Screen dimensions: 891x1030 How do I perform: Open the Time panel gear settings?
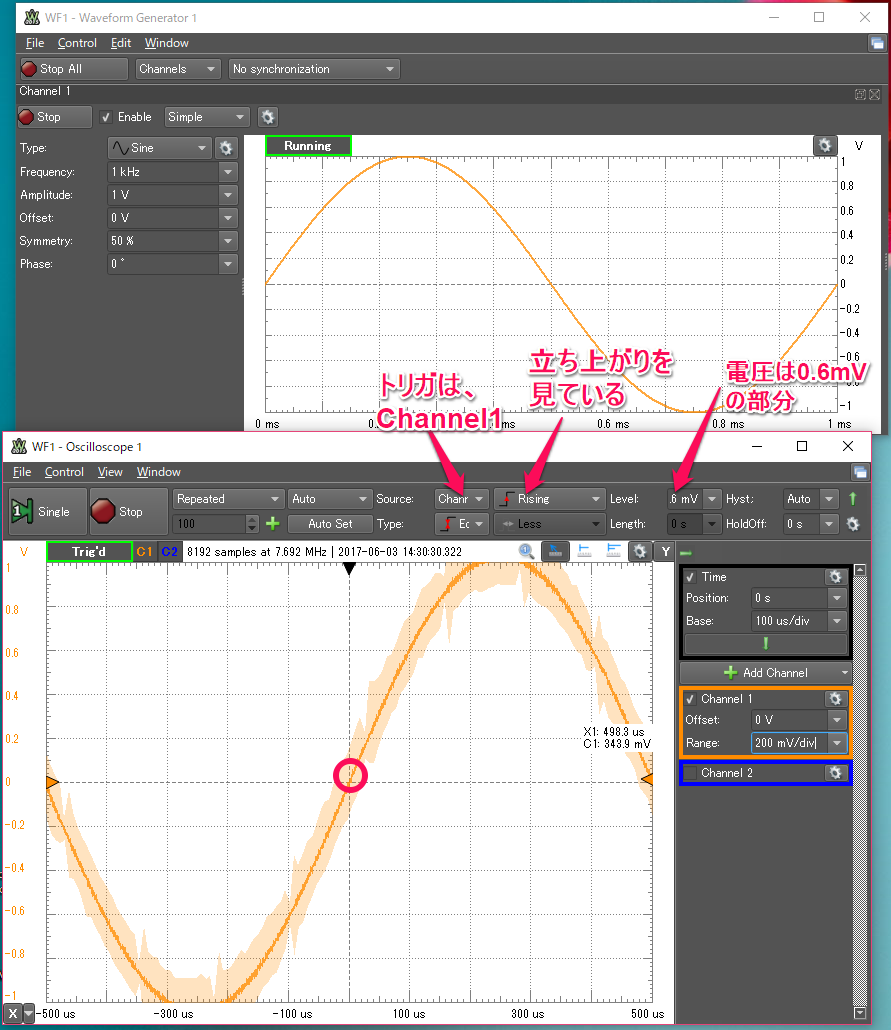point(835,577)
